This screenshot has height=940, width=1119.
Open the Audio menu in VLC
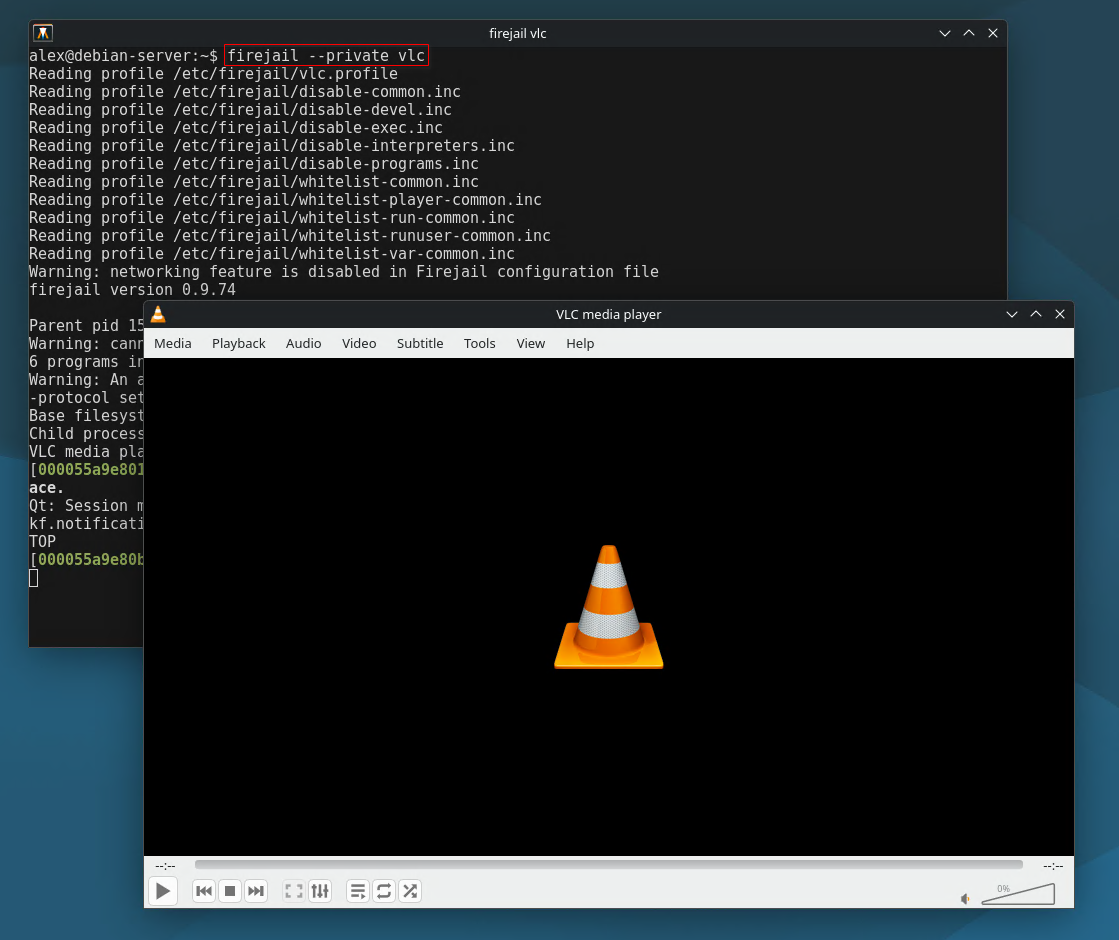click(x=303, y=343)
